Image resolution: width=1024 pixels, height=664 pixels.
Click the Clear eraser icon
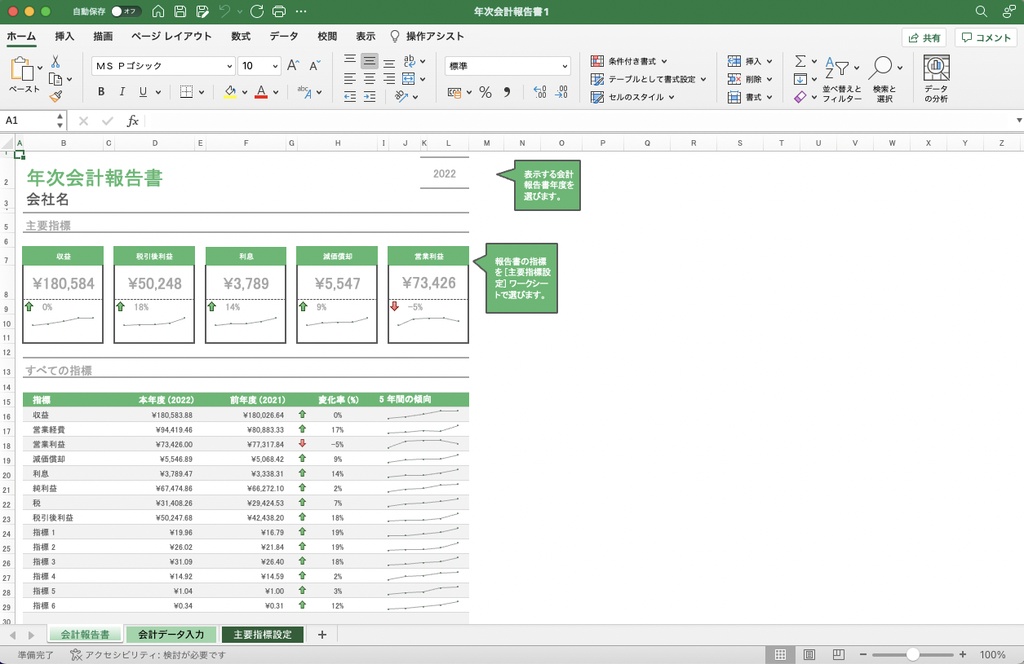coord(800,97)
